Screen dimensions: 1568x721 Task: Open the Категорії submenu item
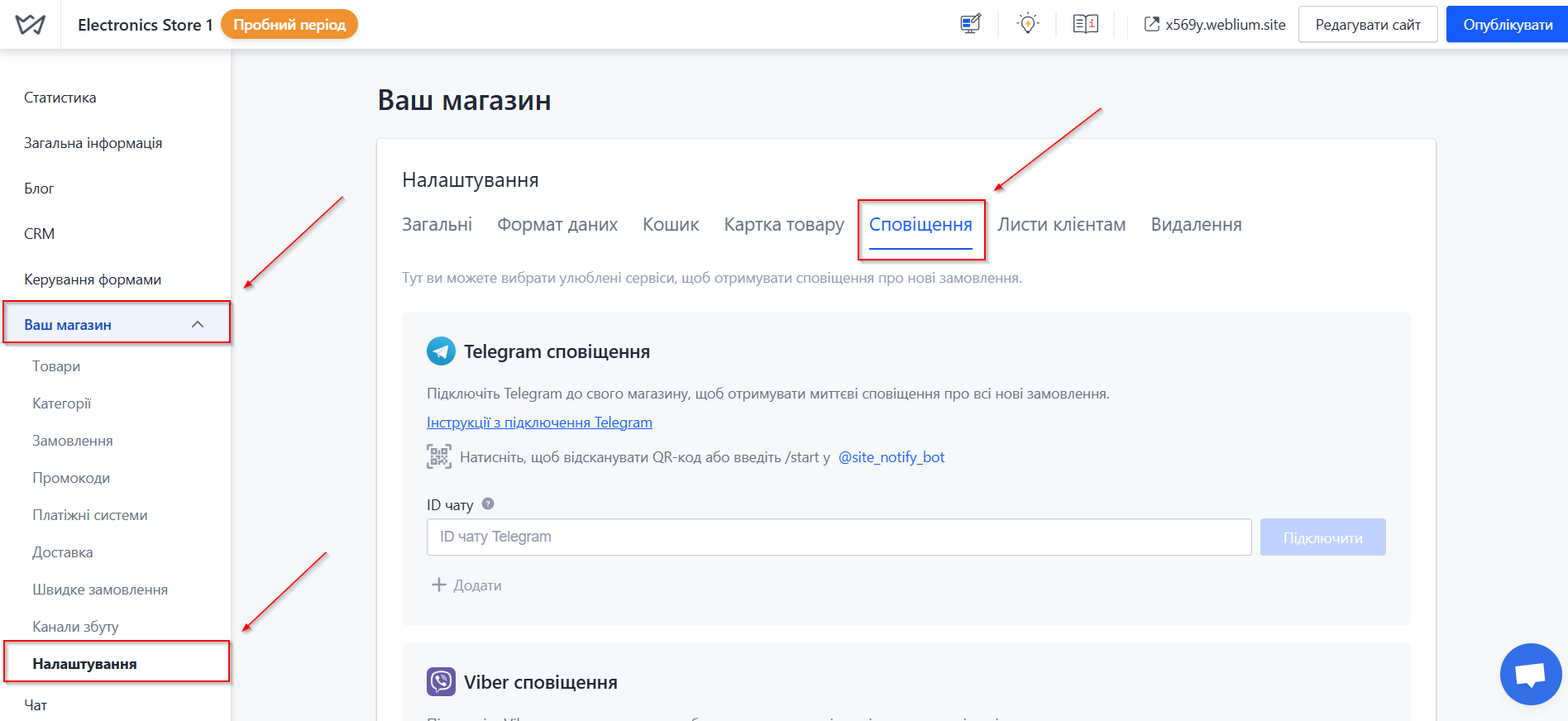pos(62,403)
